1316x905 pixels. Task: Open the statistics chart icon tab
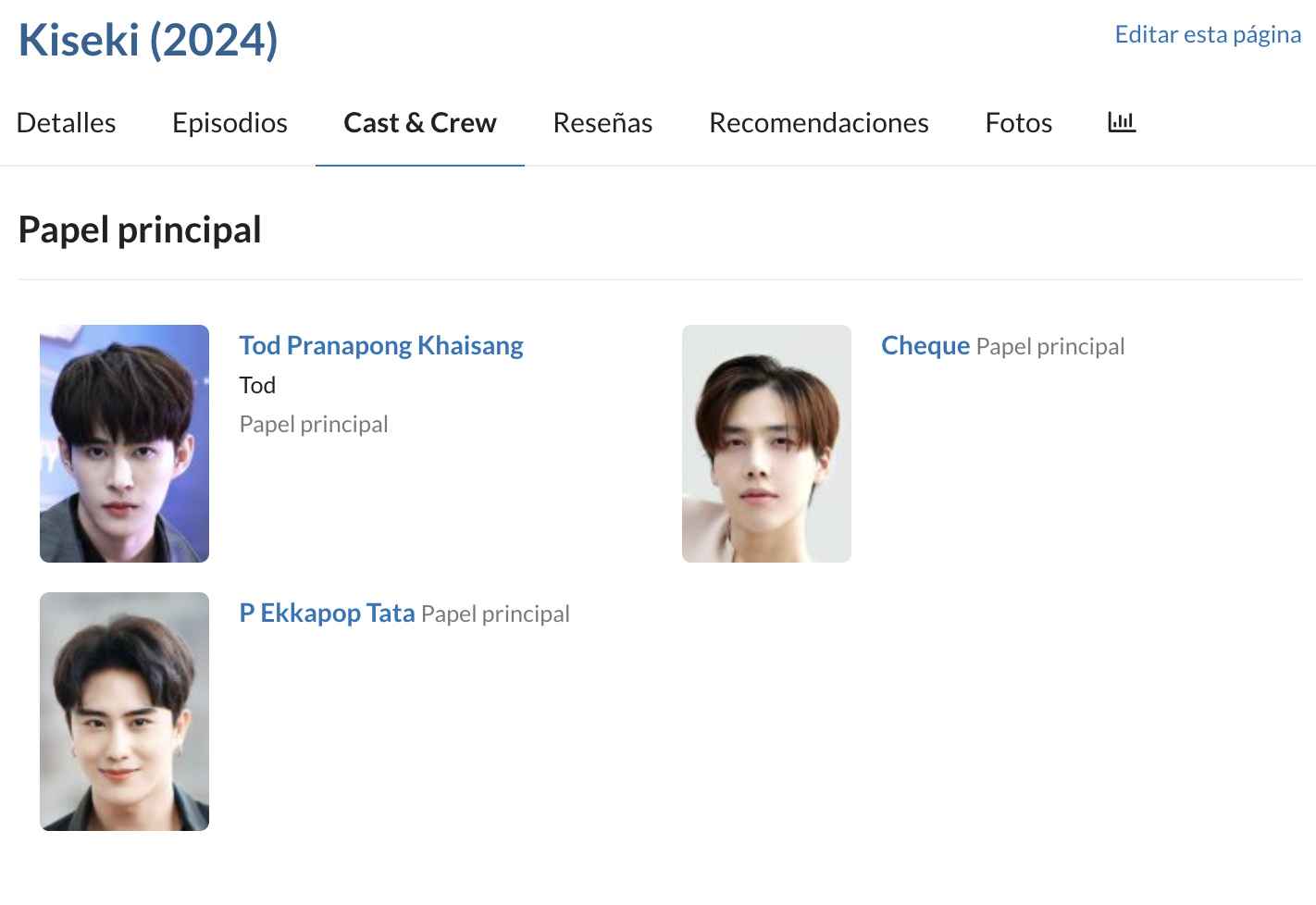click(x=1122, y=122)
